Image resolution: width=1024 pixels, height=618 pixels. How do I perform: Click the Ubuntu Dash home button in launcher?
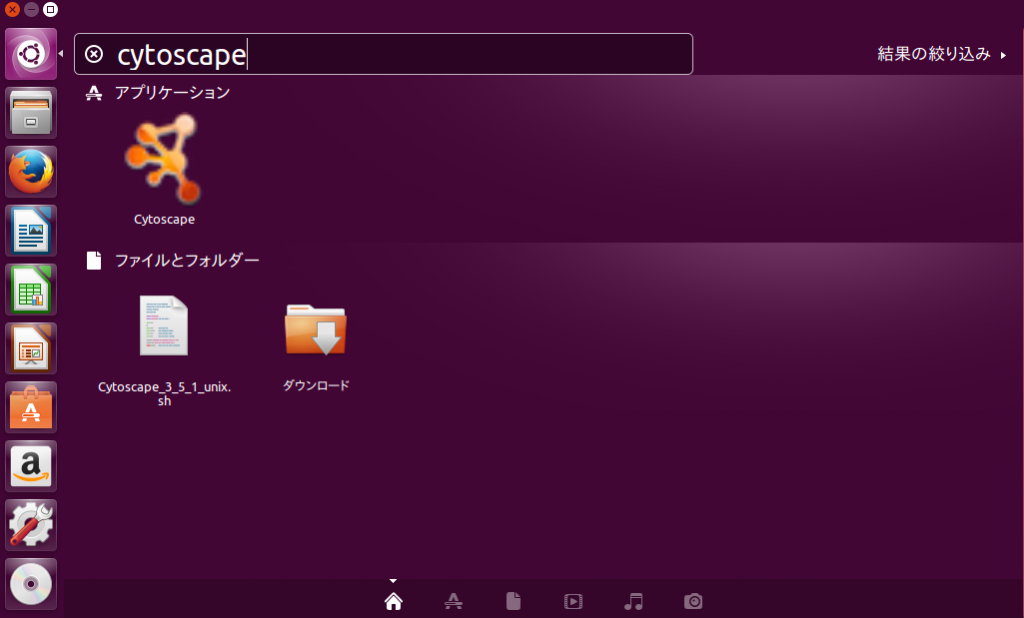coord(31,54)
